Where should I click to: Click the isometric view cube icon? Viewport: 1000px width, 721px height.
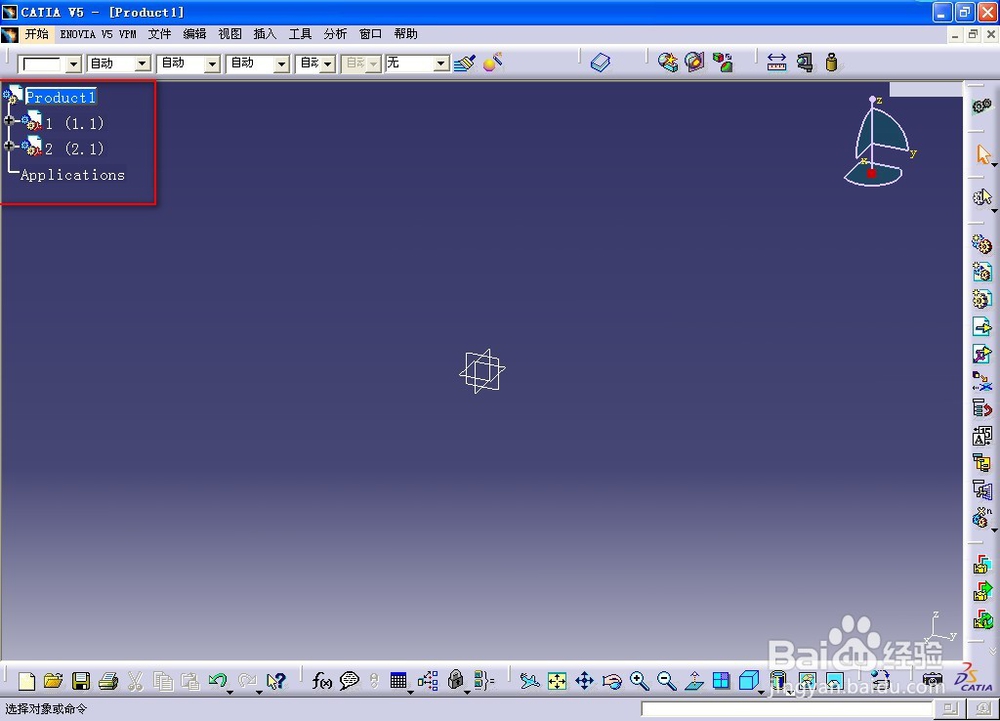[748, 681]
